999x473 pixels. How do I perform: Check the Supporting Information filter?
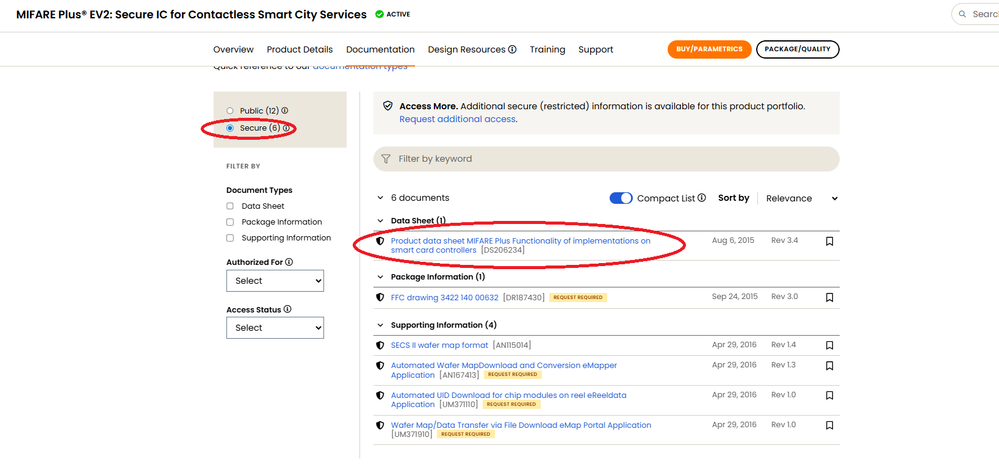(230, 238)
